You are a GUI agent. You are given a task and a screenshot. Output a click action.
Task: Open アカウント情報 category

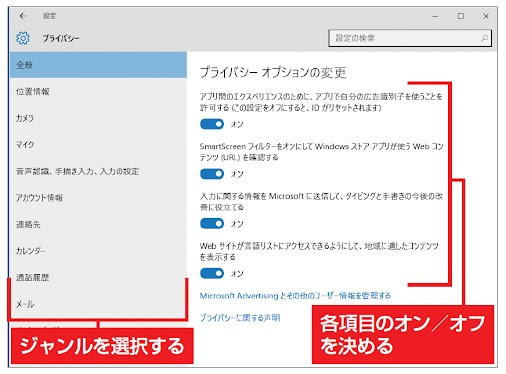tap(98, 198)
